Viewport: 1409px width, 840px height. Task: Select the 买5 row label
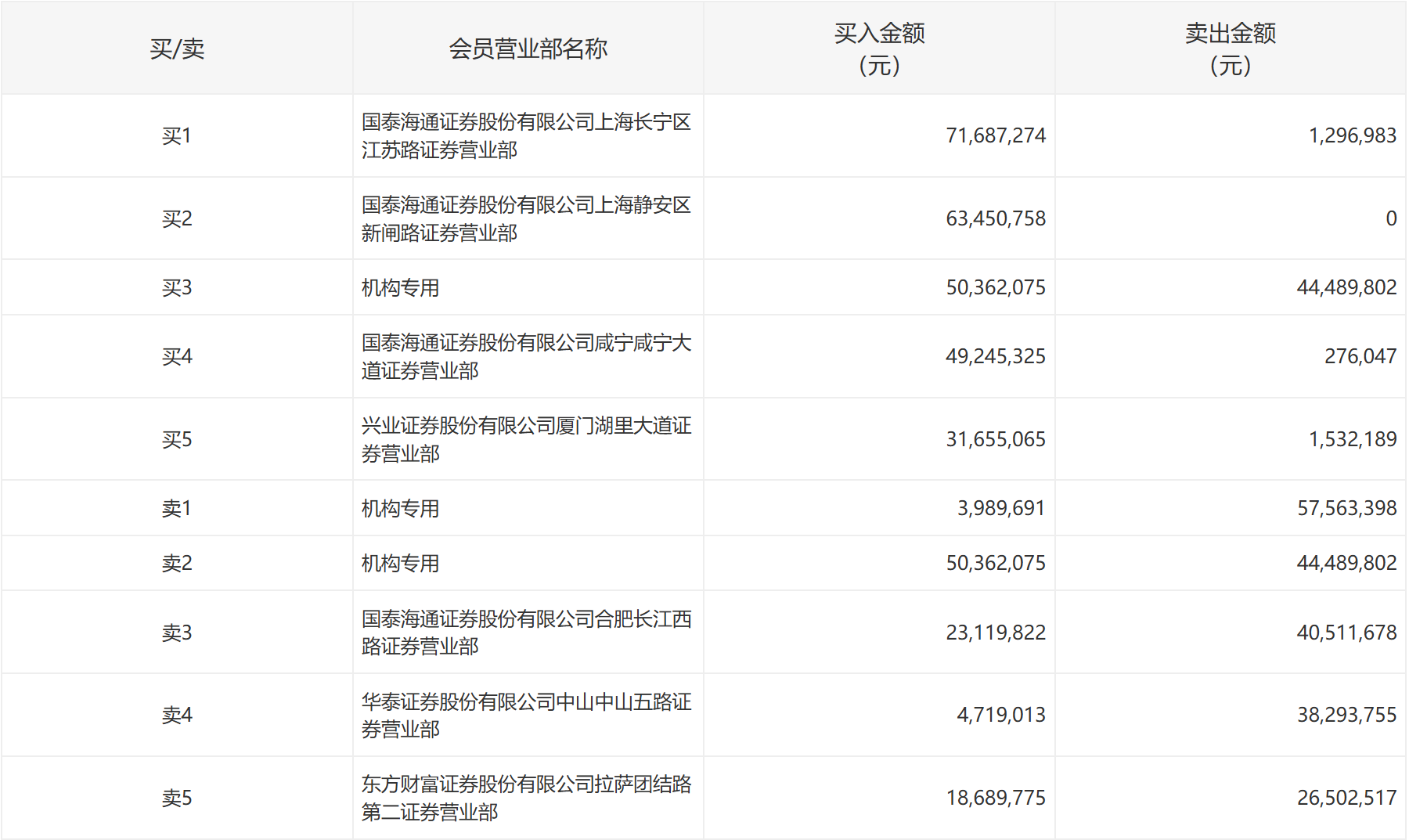[177, 439]
